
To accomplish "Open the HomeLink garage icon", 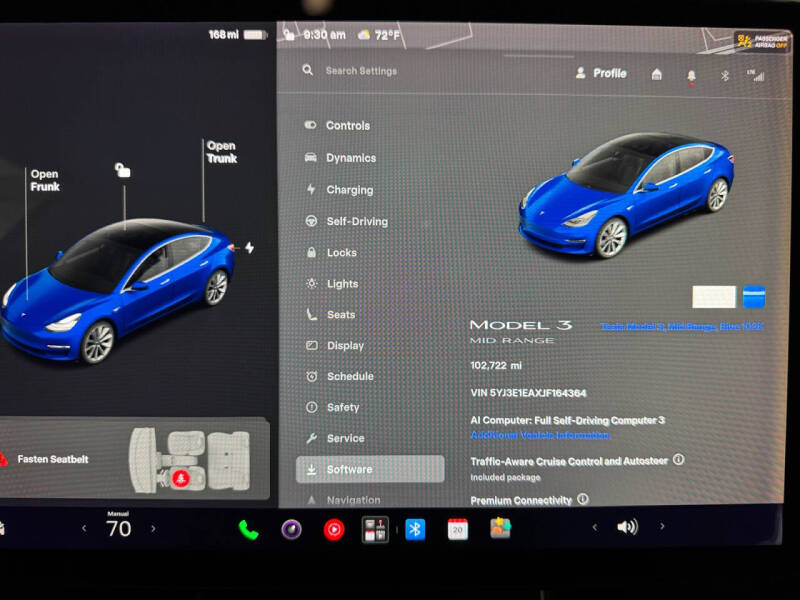I will [657, 74].
